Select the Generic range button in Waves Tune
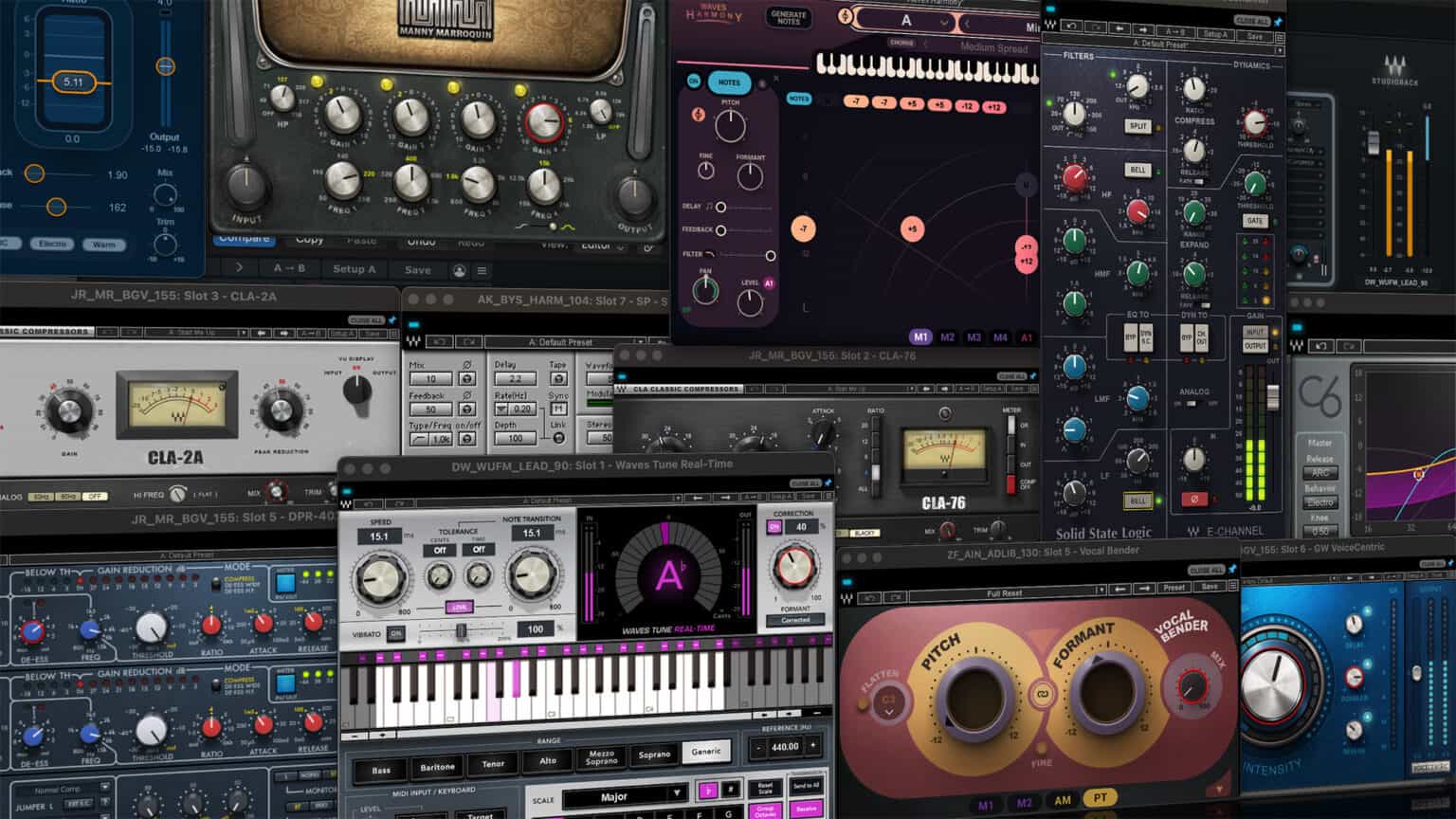 coord(705,752)
